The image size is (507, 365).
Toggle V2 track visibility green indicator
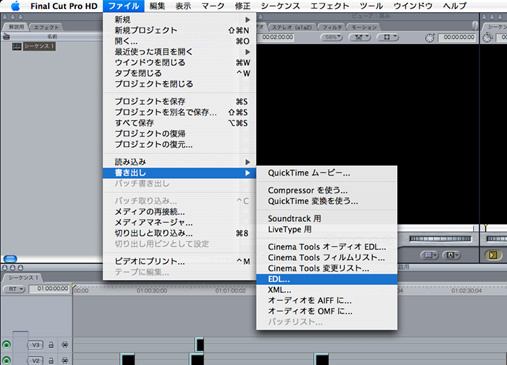(x=6, y=360)
